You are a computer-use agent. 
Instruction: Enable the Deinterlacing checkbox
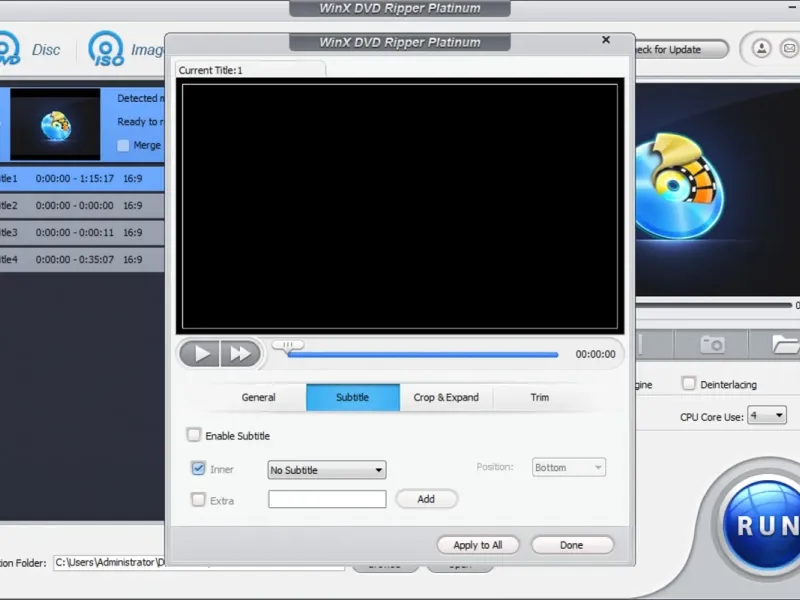tap(688, 383)
